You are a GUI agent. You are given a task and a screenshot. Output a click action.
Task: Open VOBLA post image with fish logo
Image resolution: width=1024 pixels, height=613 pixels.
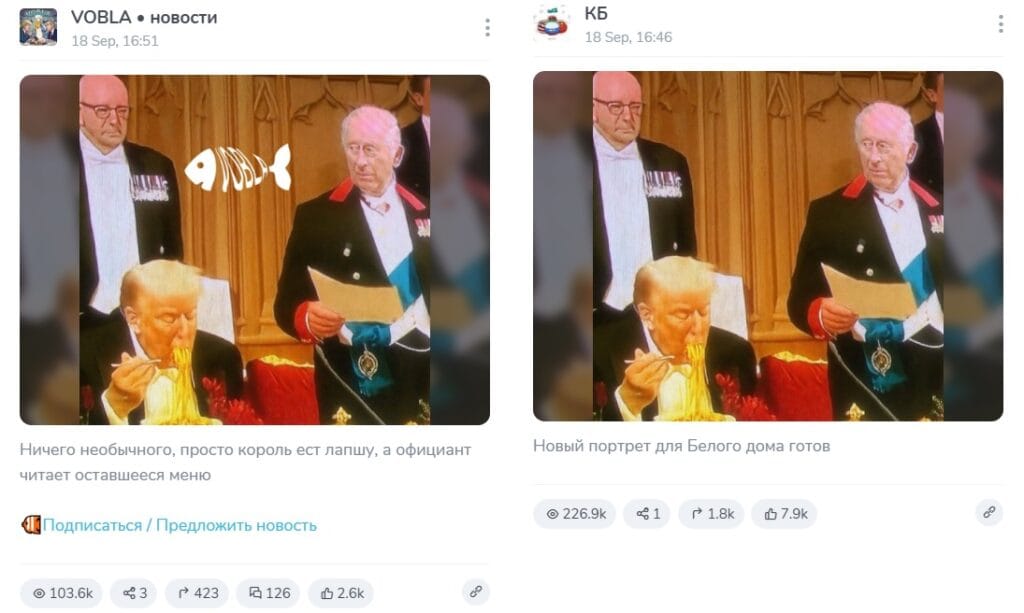click(255, 249)
